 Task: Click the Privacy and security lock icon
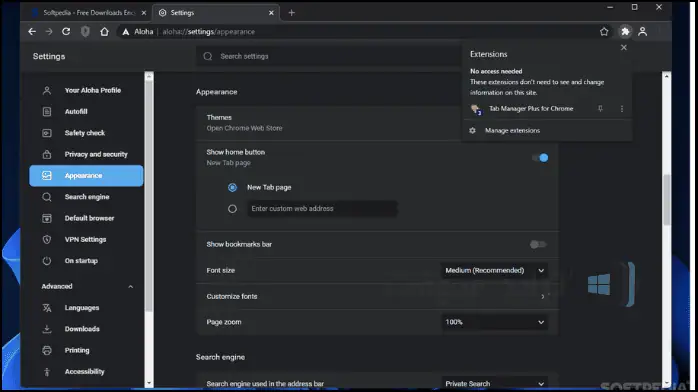(x=47, y=154)
